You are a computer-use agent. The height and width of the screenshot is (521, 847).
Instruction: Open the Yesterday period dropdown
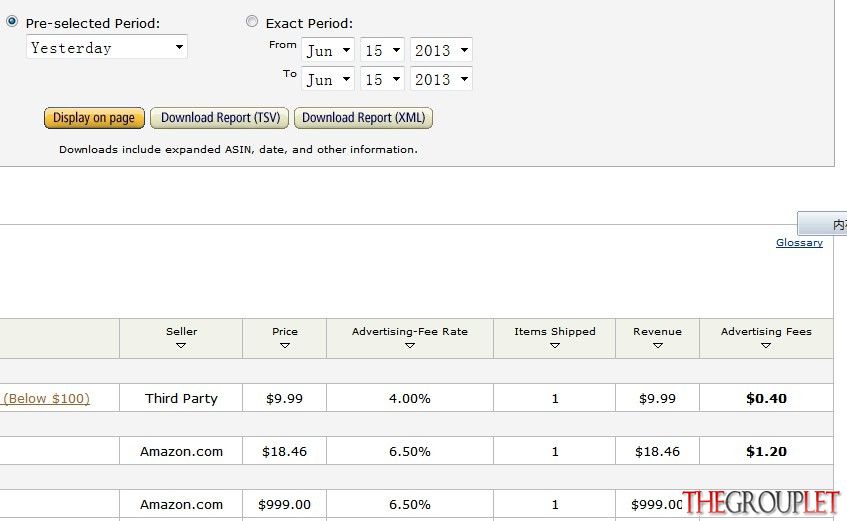click(106, 47)
